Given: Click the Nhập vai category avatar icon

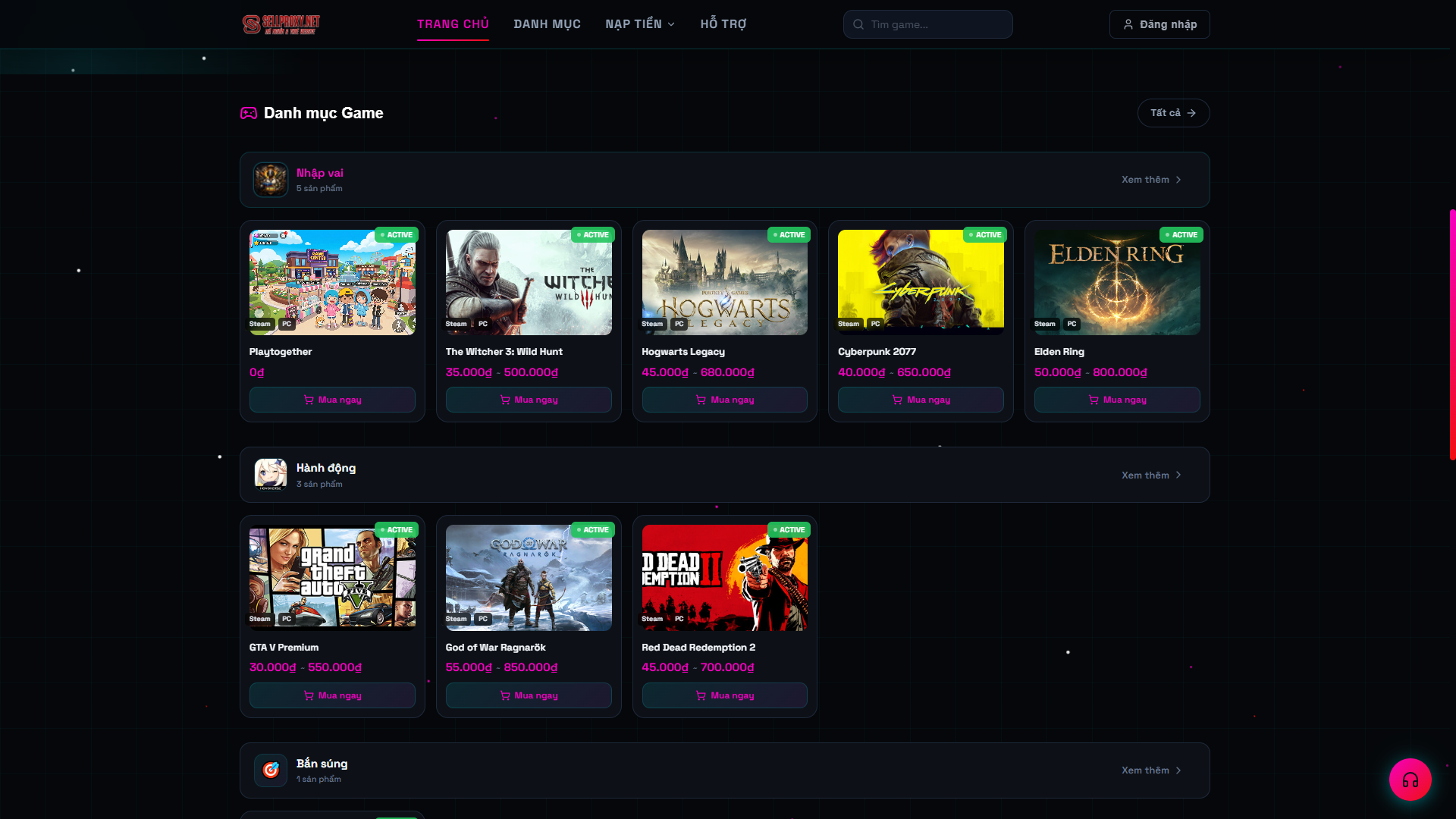Looking at the screenshot, I should (271, 180).
